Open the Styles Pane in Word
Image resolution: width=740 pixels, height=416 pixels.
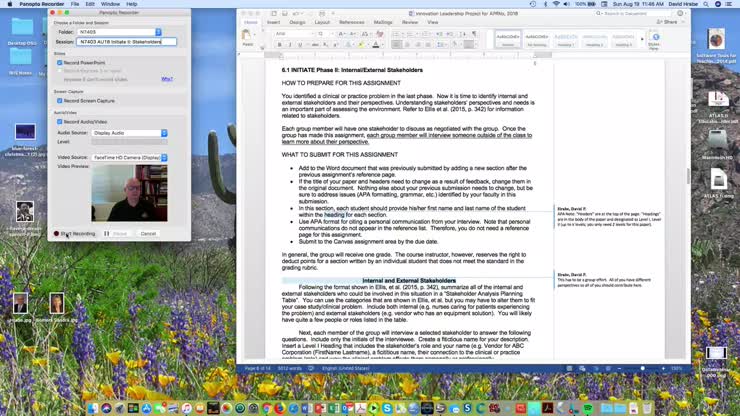click(x=654, y=41)
